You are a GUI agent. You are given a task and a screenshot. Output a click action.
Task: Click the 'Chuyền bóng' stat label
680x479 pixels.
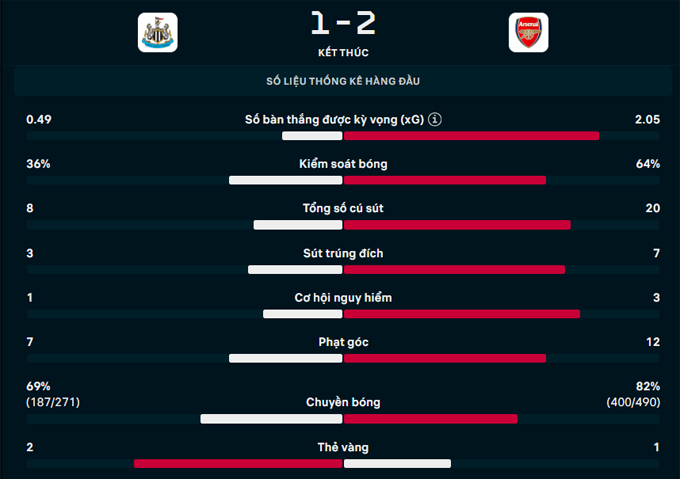tap(343, 402)
